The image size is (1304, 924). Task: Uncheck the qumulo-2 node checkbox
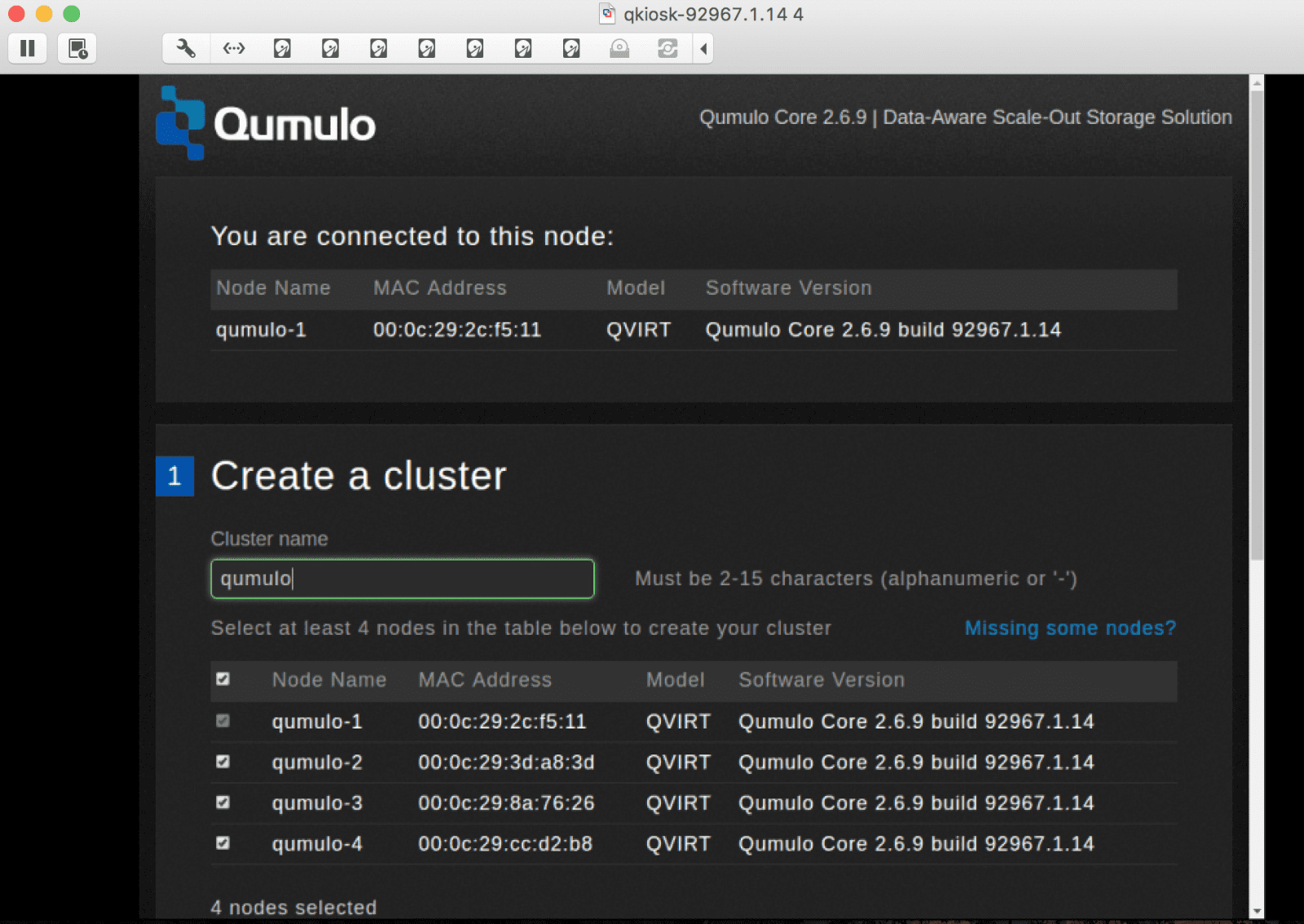[x=222, y=761]
